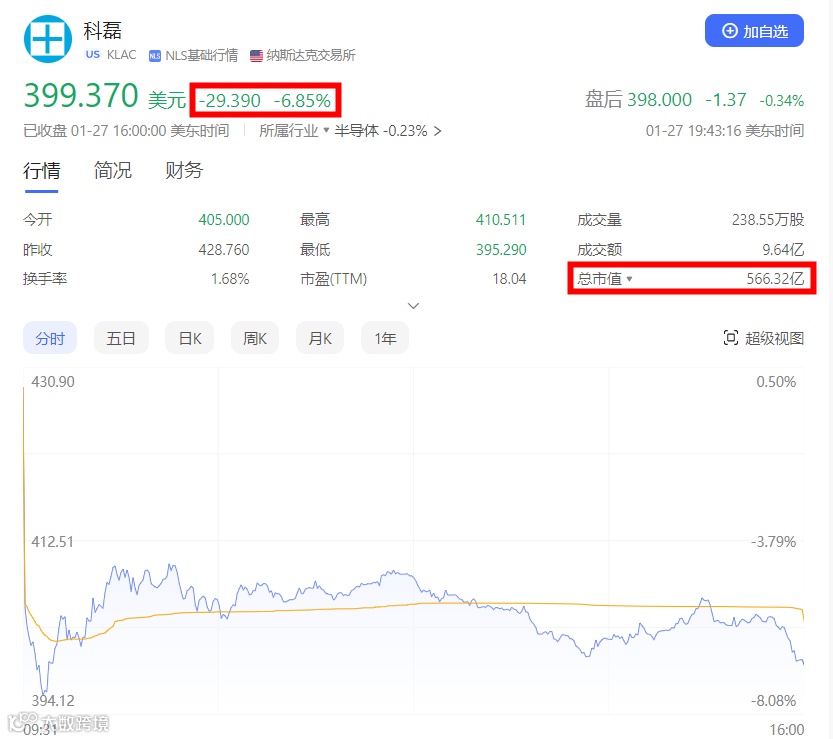The width and height of the screenshot is (833, 739).
Task: Select the 分时 chart tab
Action: (50, 338)
